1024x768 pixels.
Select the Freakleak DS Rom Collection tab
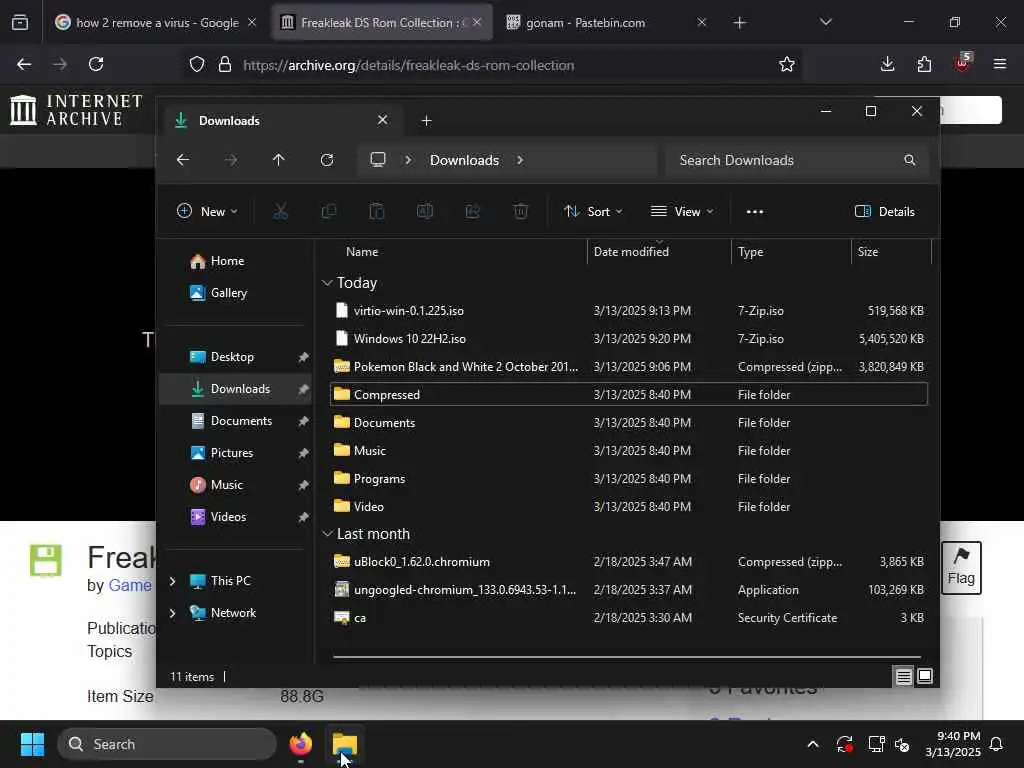point(381,22)
